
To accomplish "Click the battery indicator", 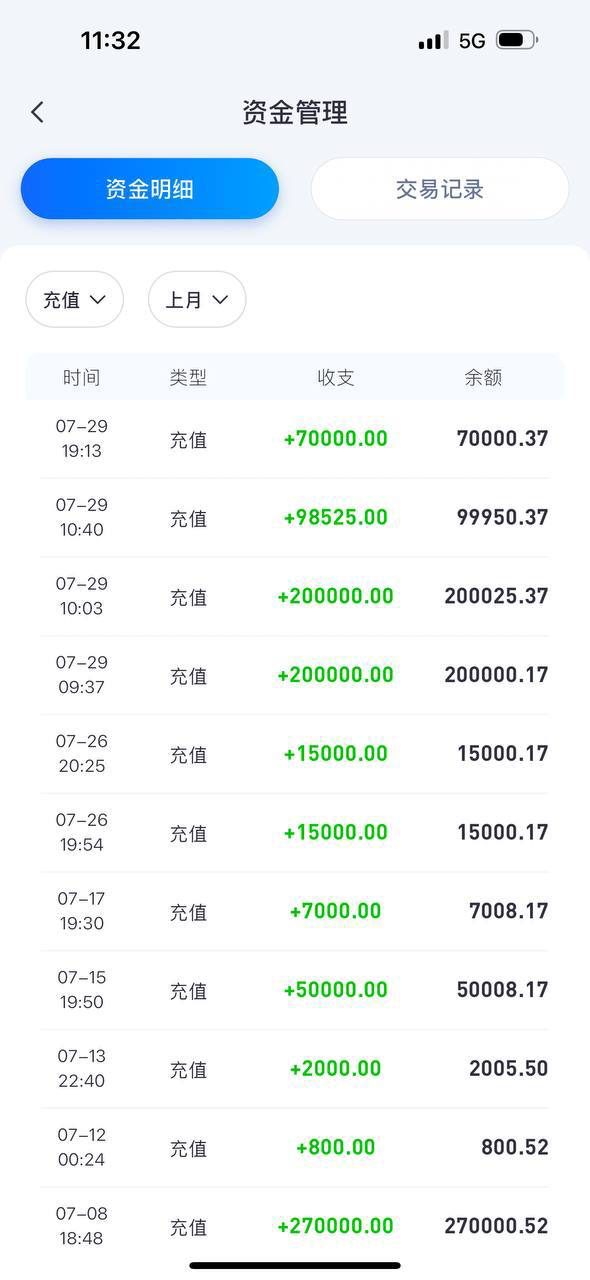I will (518, 41).
